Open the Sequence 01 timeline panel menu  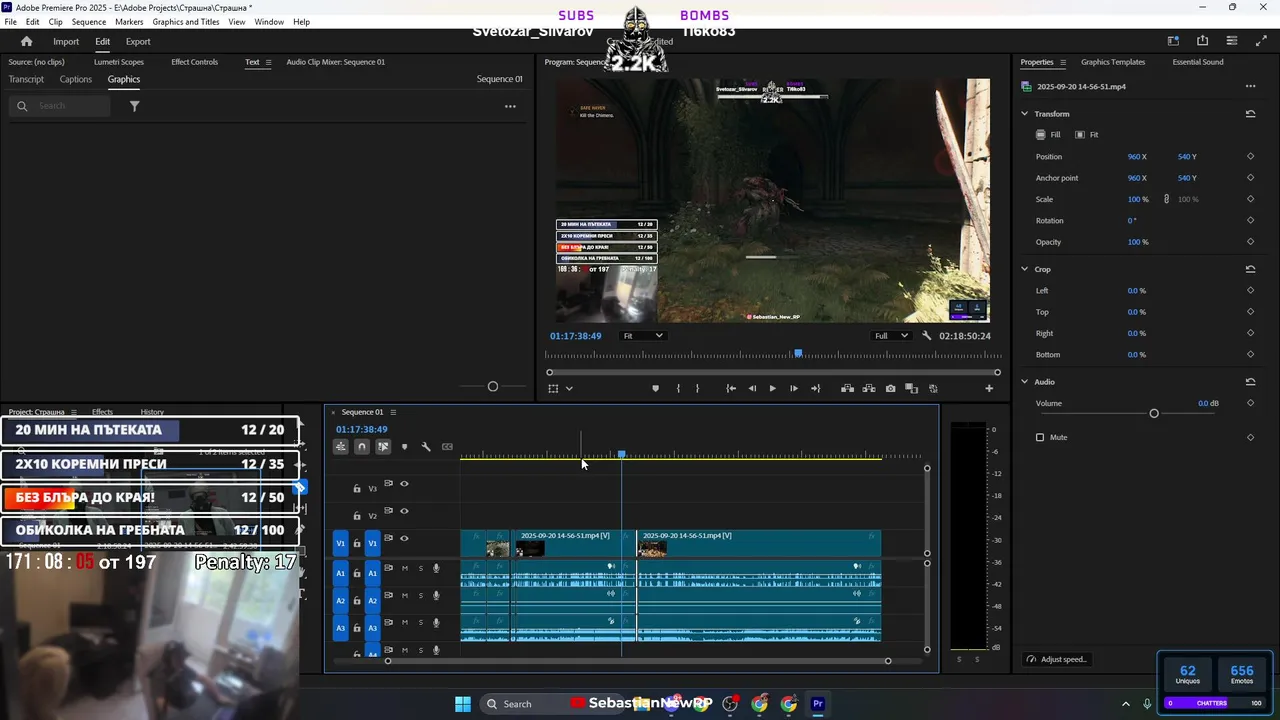pos(393,412)
